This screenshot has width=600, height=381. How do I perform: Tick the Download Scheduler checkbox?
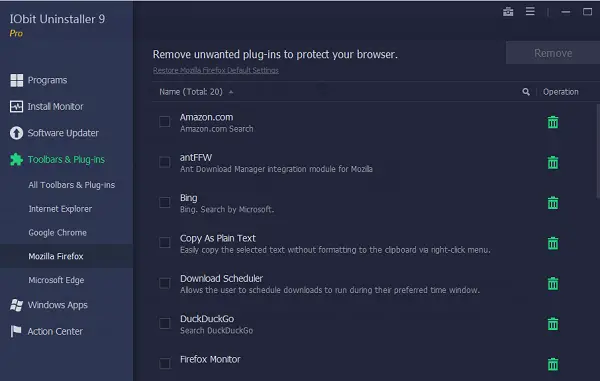click(x=165, y=283)
